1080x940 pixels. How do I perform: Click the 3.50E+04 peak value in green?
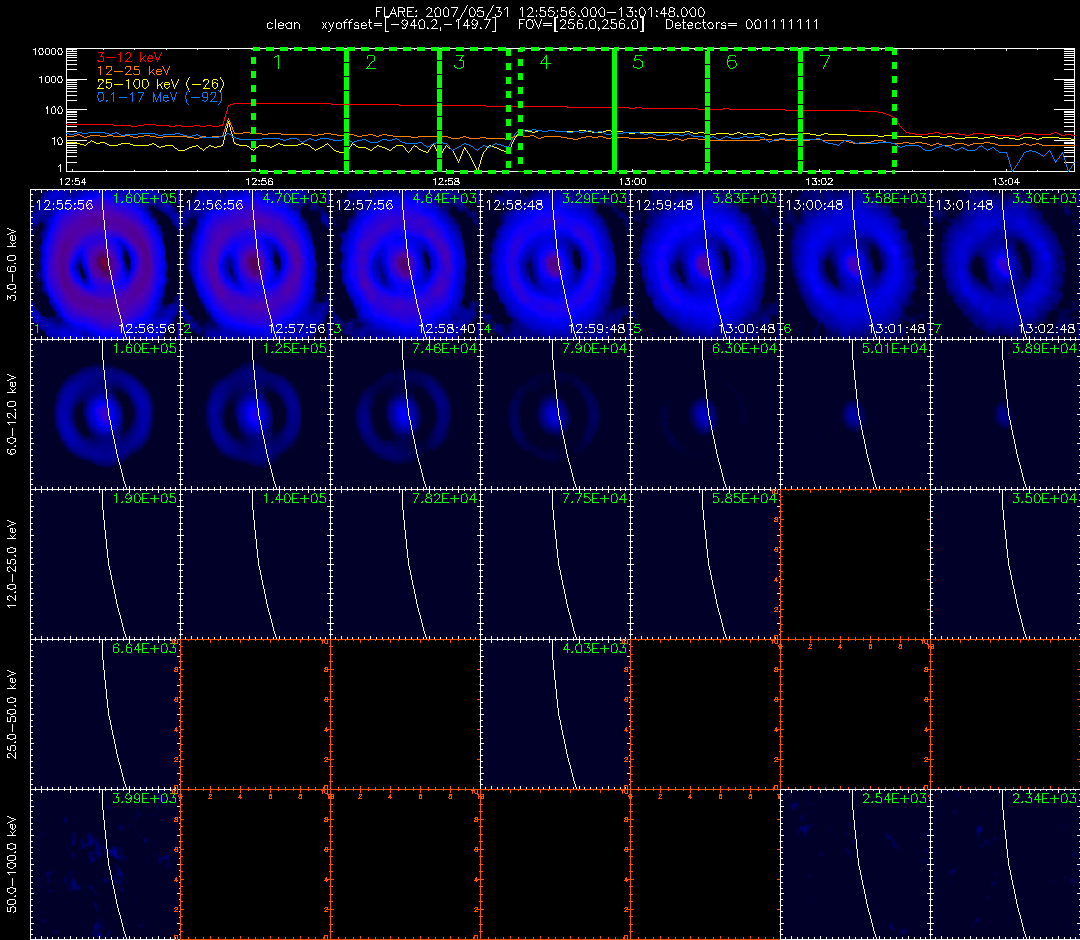point(1045,498)
